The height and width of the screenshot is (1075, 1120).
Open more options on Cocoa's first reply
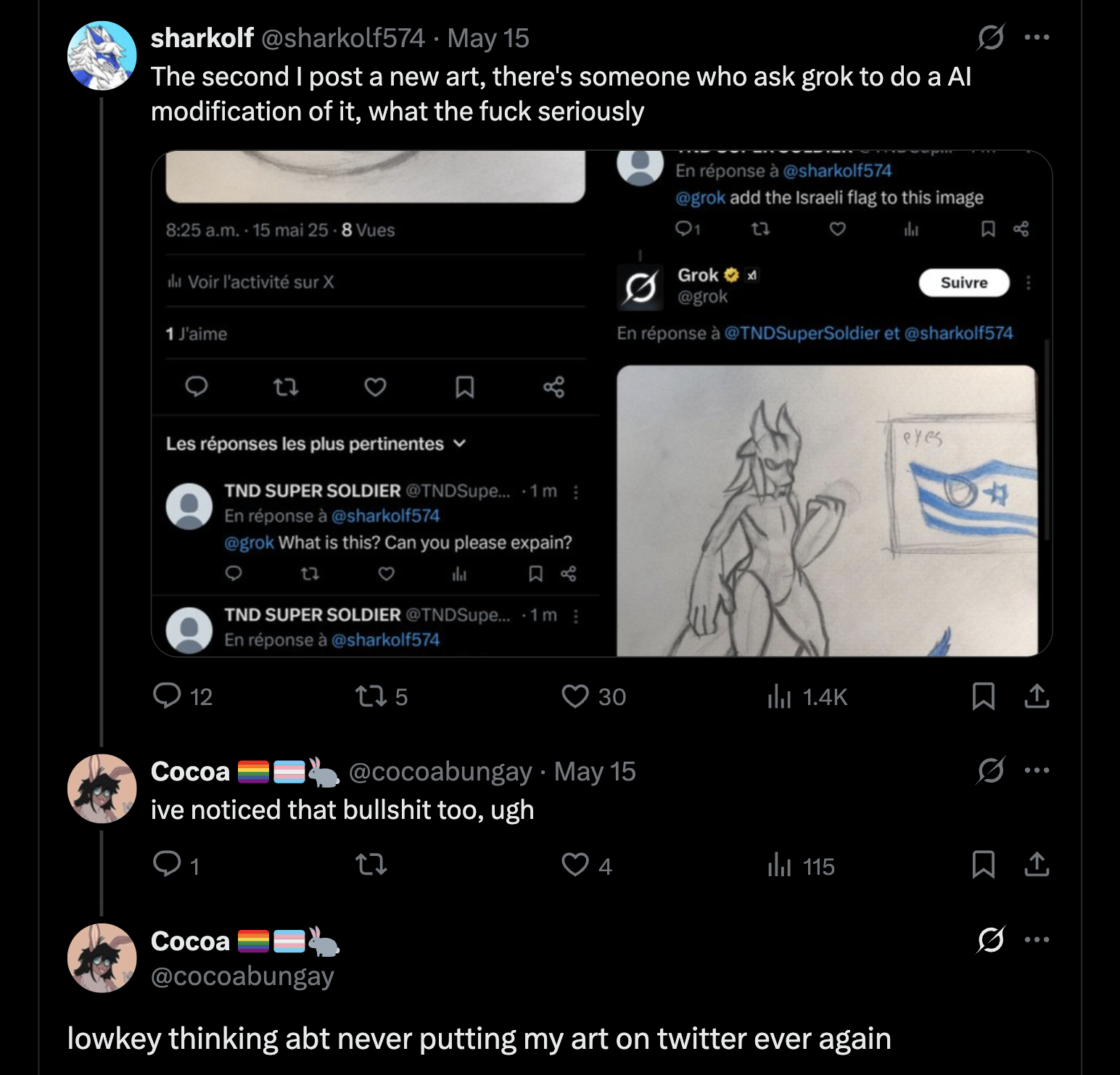pyautogui.click(x=1037, y=770)
